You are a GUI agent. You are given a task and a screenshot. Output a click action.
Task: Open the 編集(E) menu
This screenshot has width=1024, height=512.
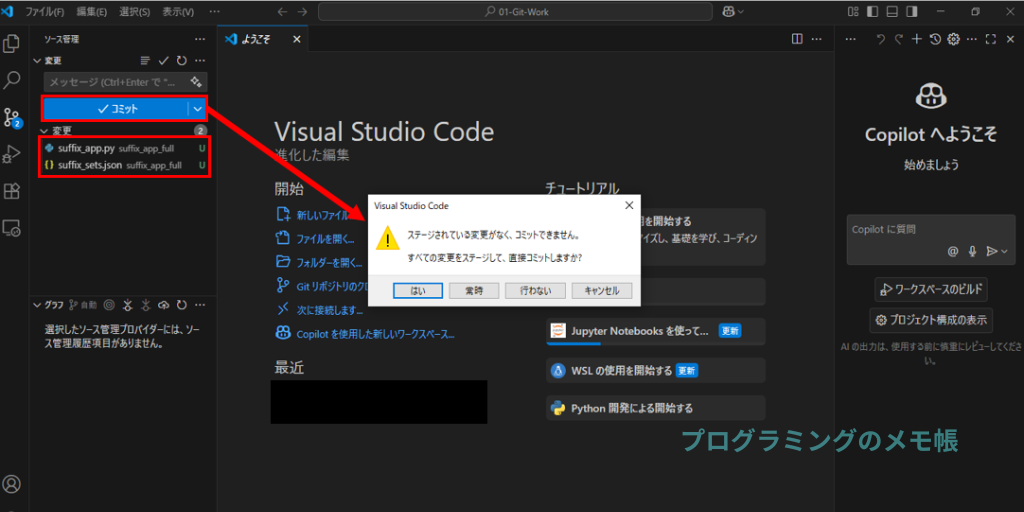pyautogui.click(x=92, y=12)
